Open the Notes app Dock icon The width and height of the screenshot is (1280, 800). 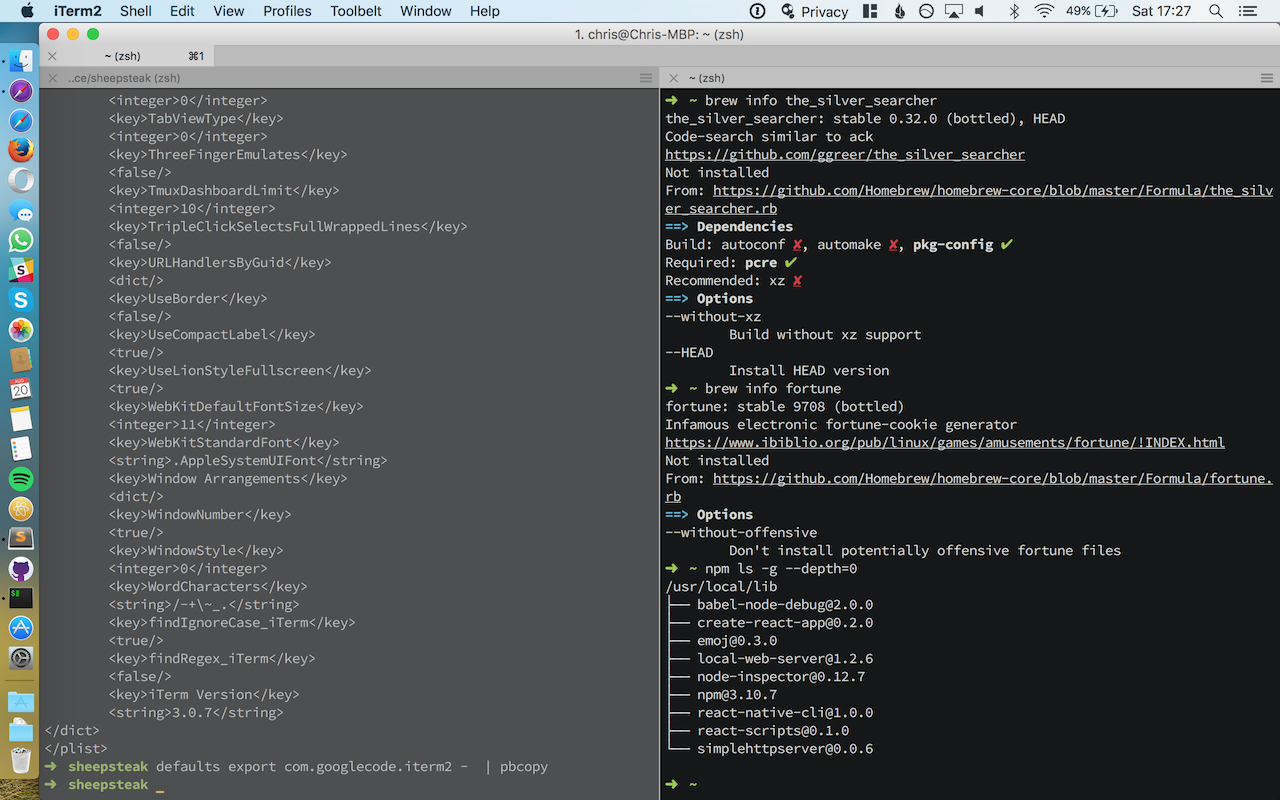[21, 419]
